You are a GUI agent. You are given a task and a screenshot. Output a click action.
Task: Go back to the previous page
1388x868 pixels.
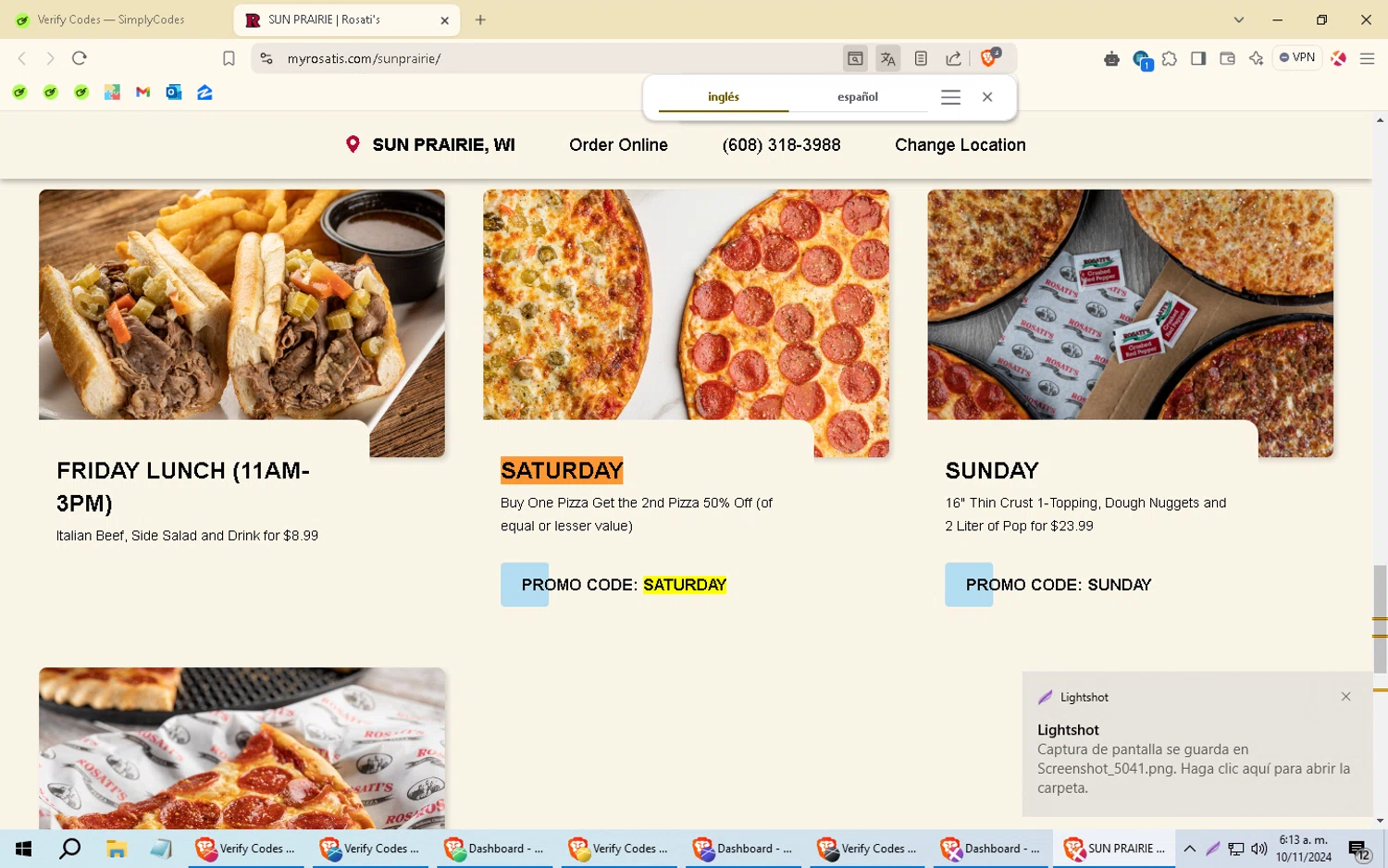(x=21, y=58)
